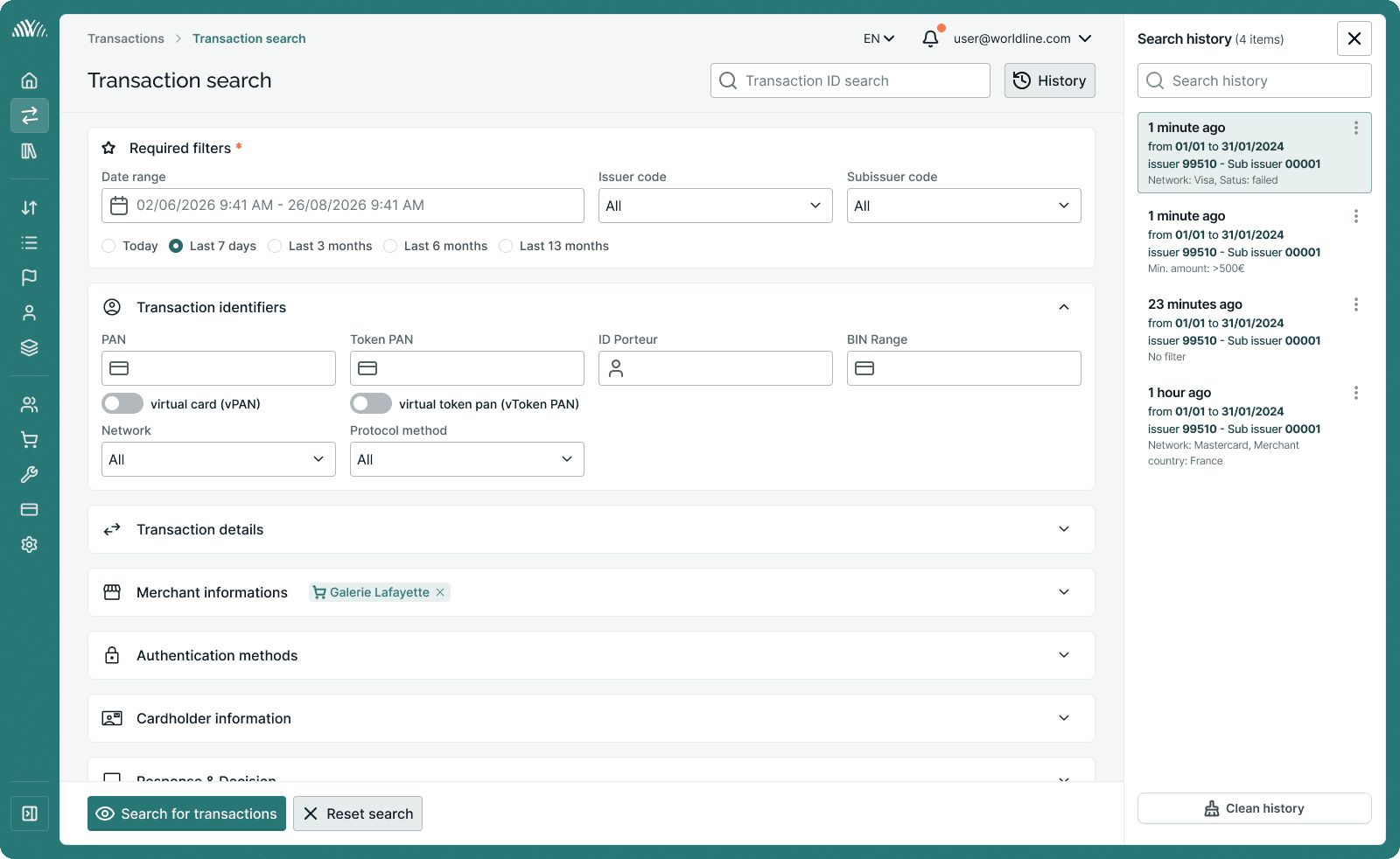Select the 1 hour ago Mastercard history entry
The image size is (1400, 859).
(1255, 426)
